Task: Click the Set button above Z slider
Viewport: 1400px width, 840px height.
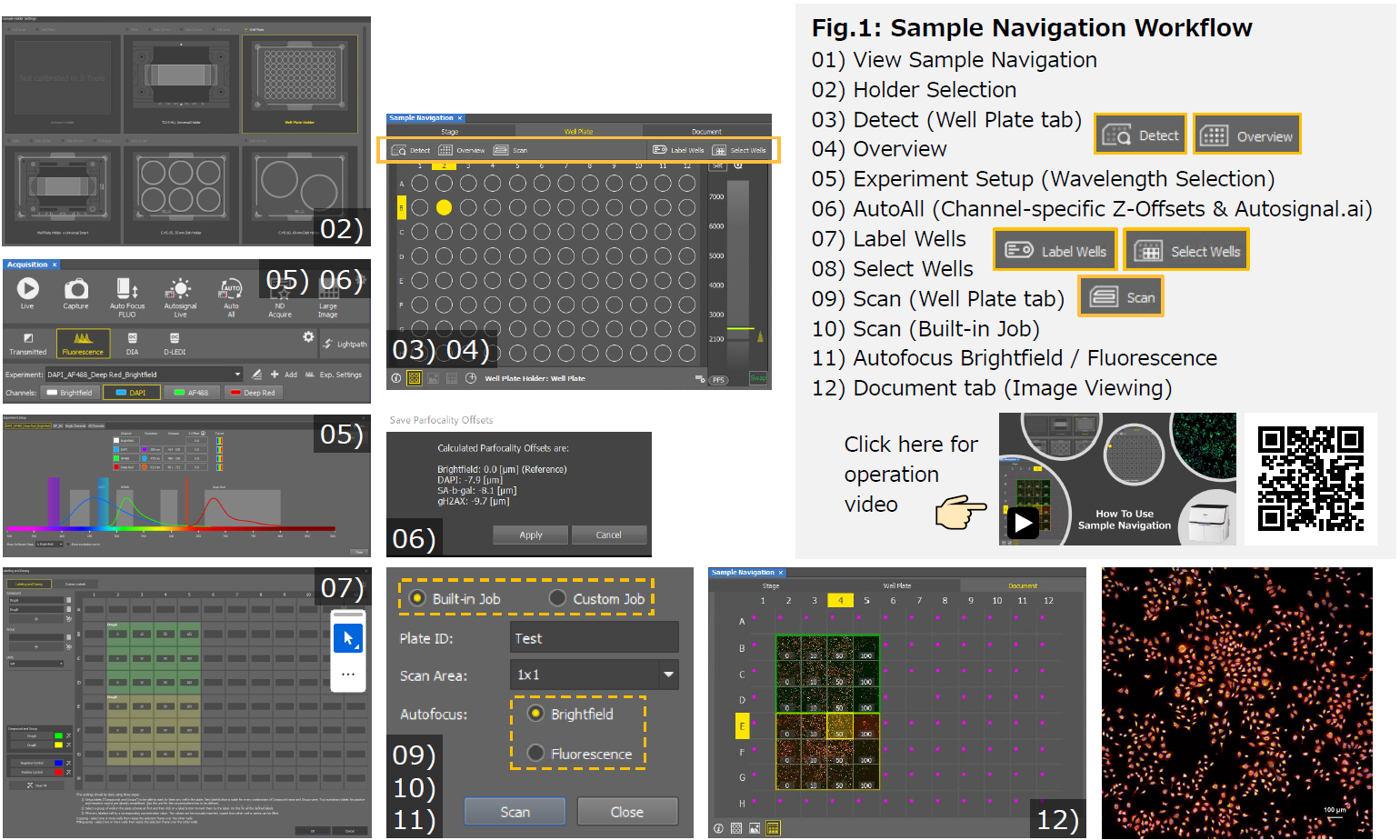Action: click(718, 165)
